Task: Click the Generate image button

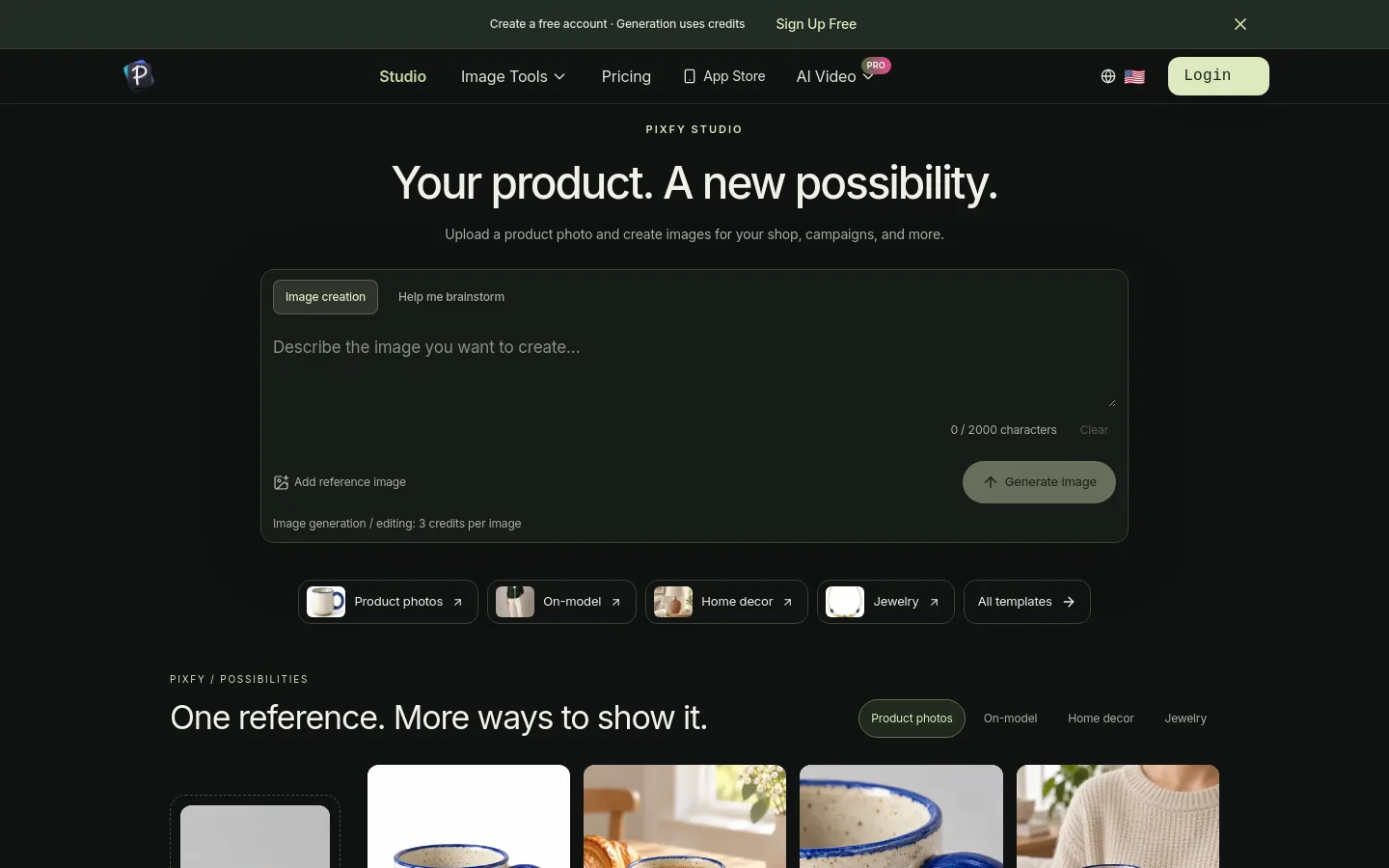Action: 1039,482
